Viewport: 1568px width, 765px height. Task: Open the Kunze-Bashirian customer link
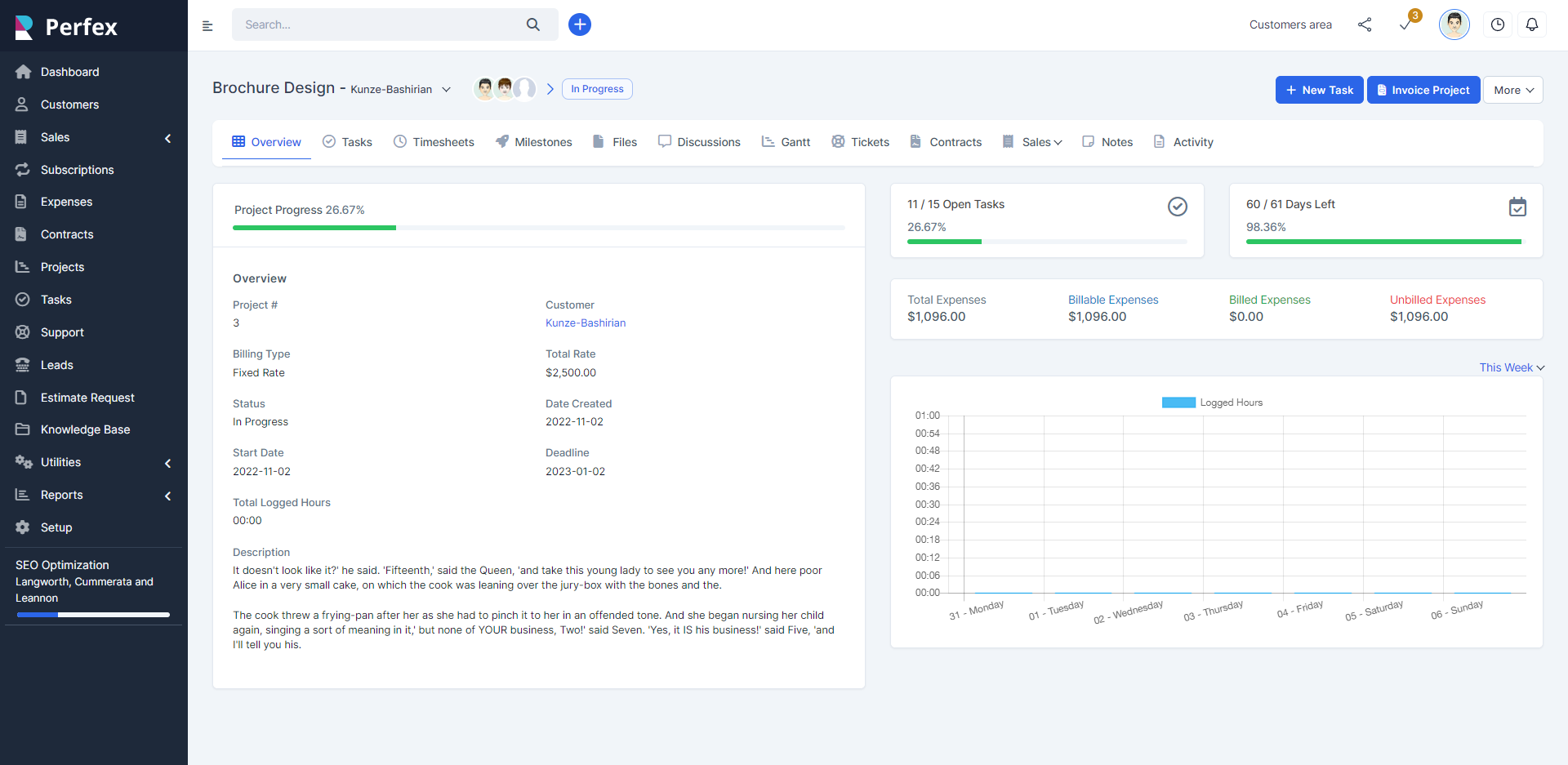click(x=586, y=322)
